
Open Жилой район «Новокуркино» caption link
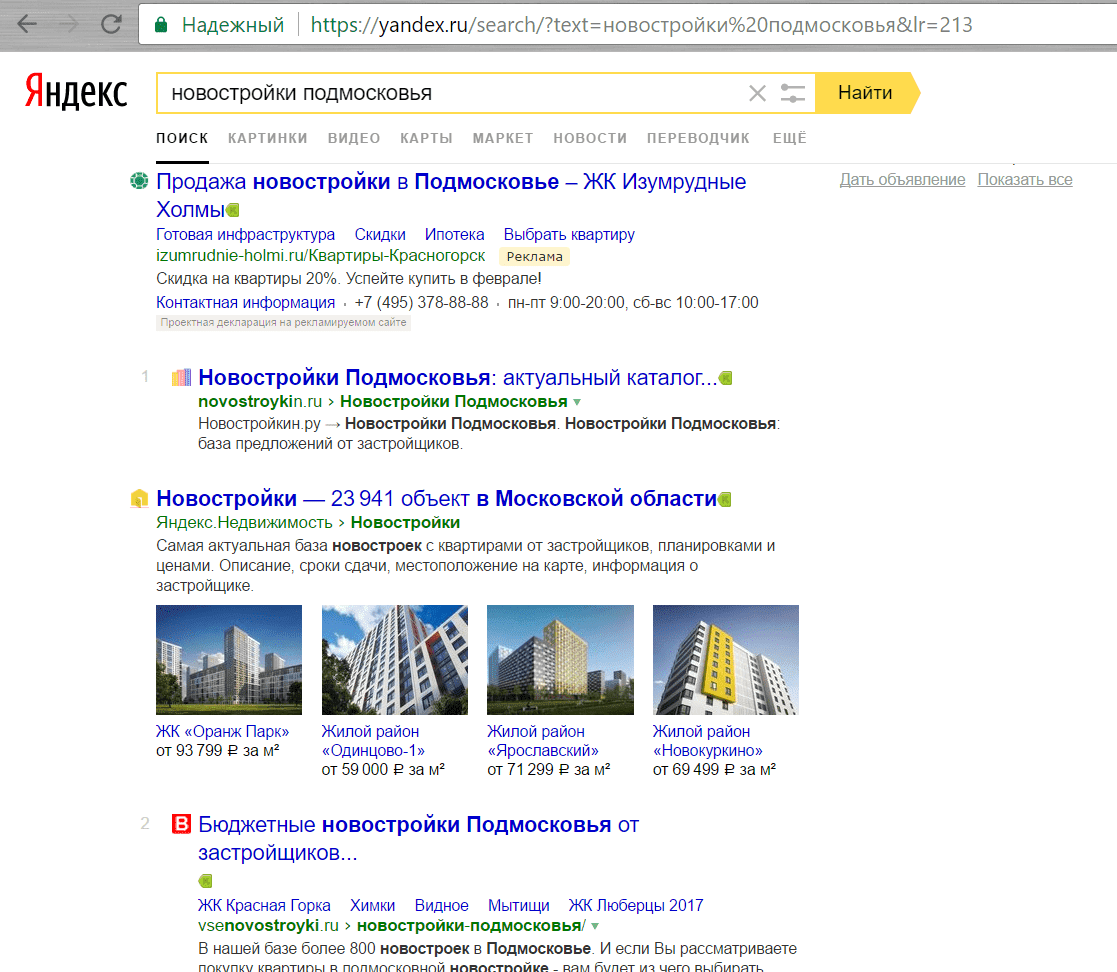707,741
